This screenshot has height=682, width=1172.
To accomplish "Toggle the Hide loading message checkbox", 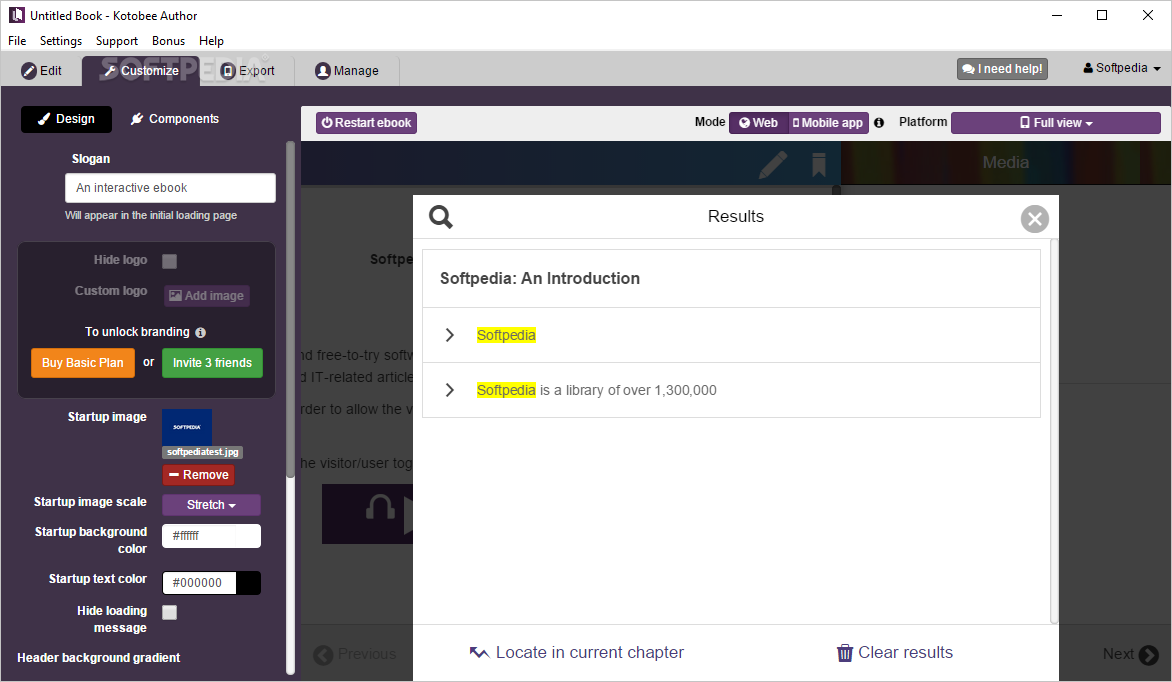I will tap(170, 612).
